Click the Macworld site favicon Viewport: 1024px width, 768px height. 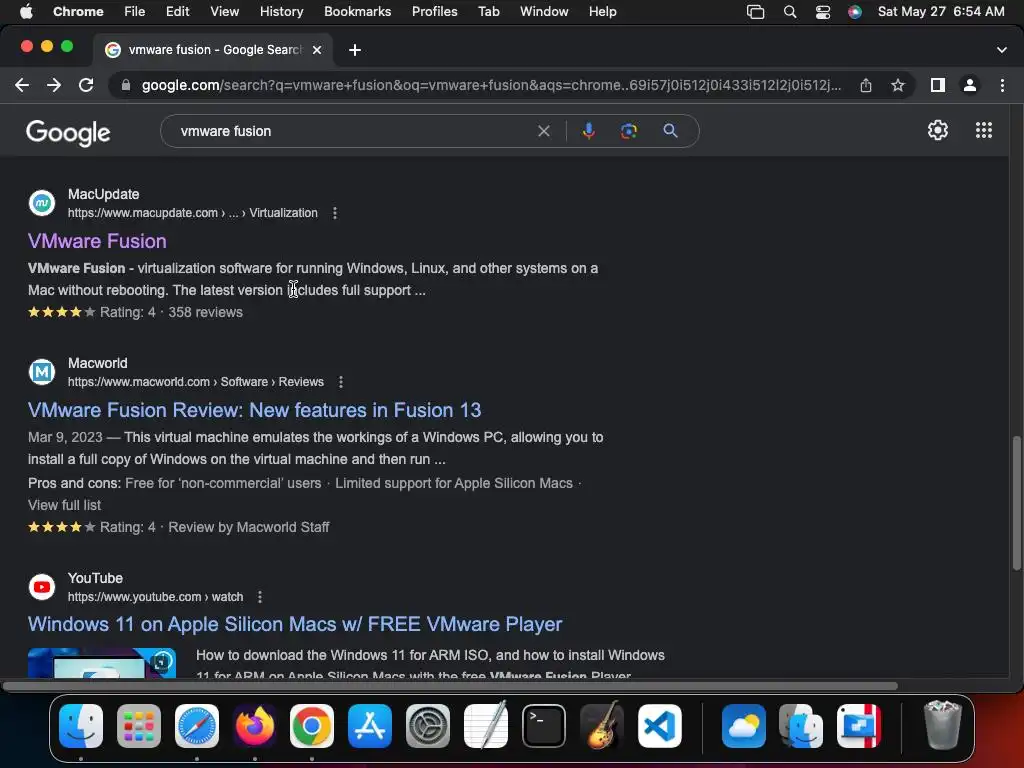point(42,372)
